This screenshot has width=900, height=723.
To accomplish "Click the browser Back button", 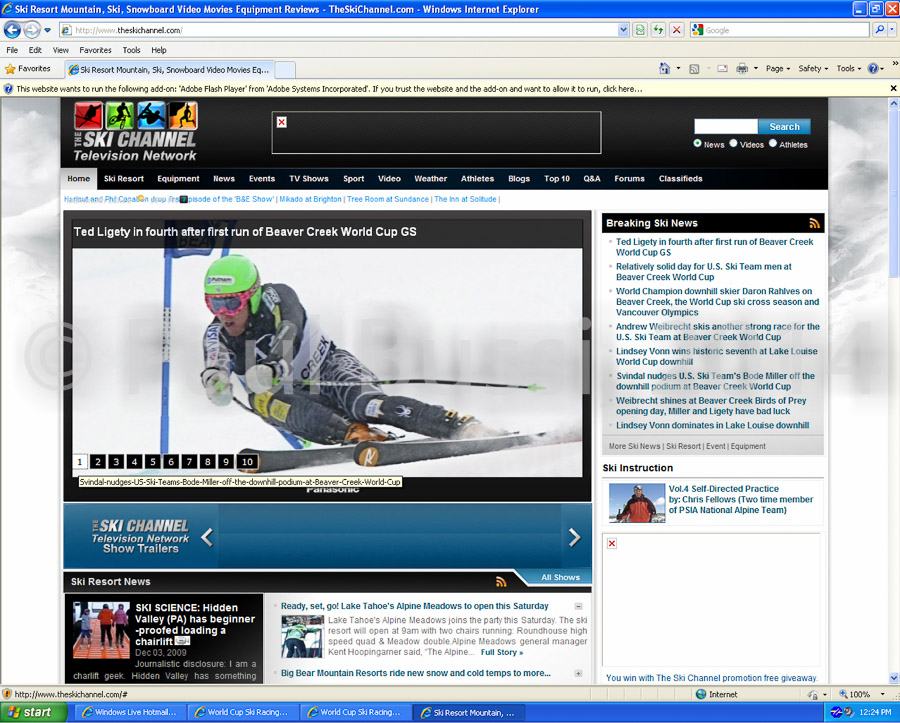I will (12, 29).
